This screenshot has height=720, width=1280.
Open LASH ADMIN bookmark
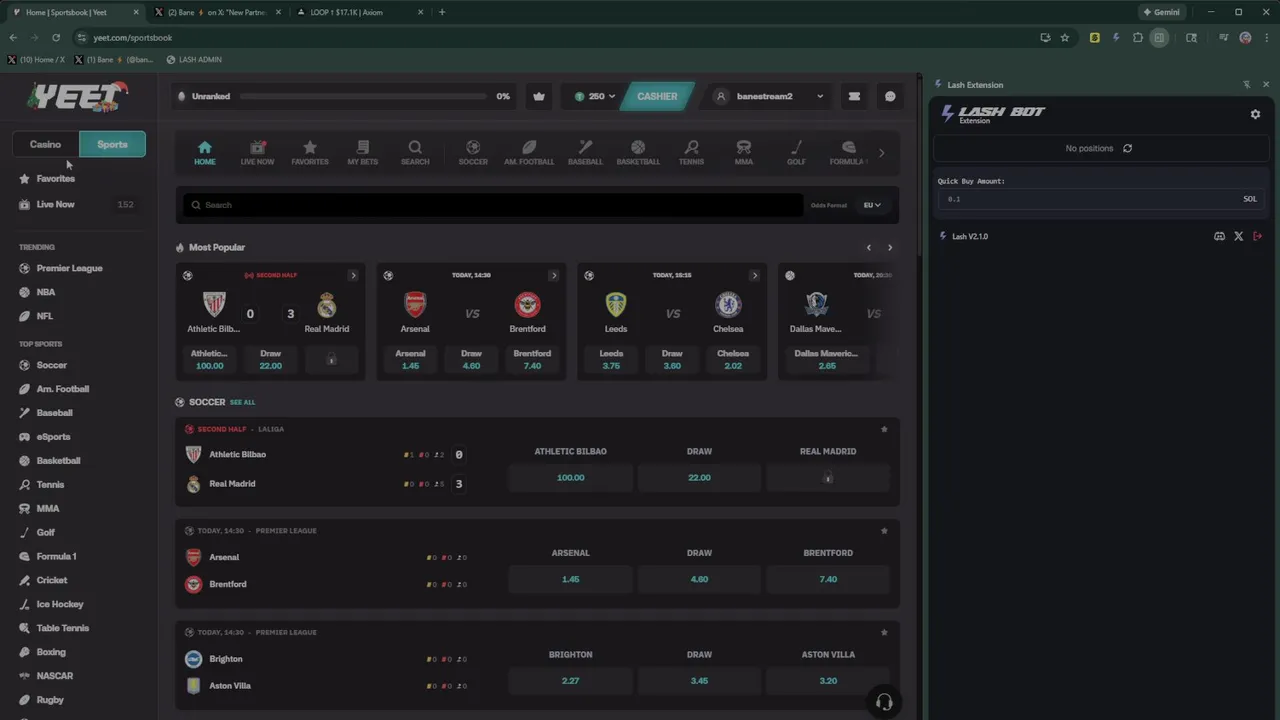point(194,59)
